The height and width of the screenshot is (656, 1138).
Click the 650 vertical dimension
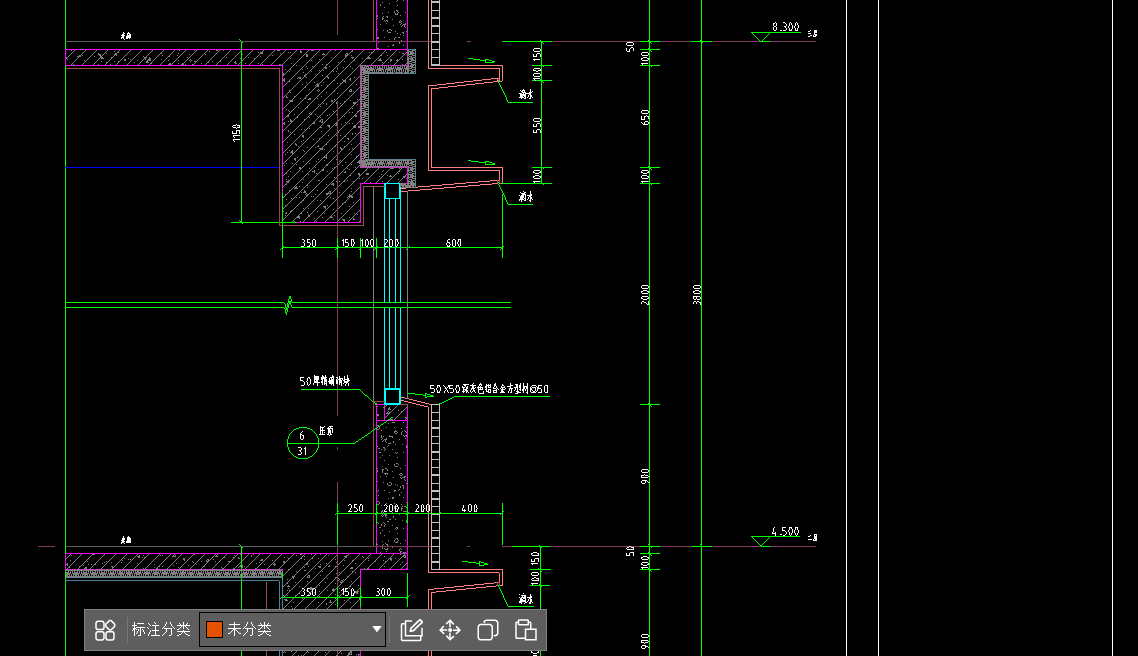click(x=645, y=118)
